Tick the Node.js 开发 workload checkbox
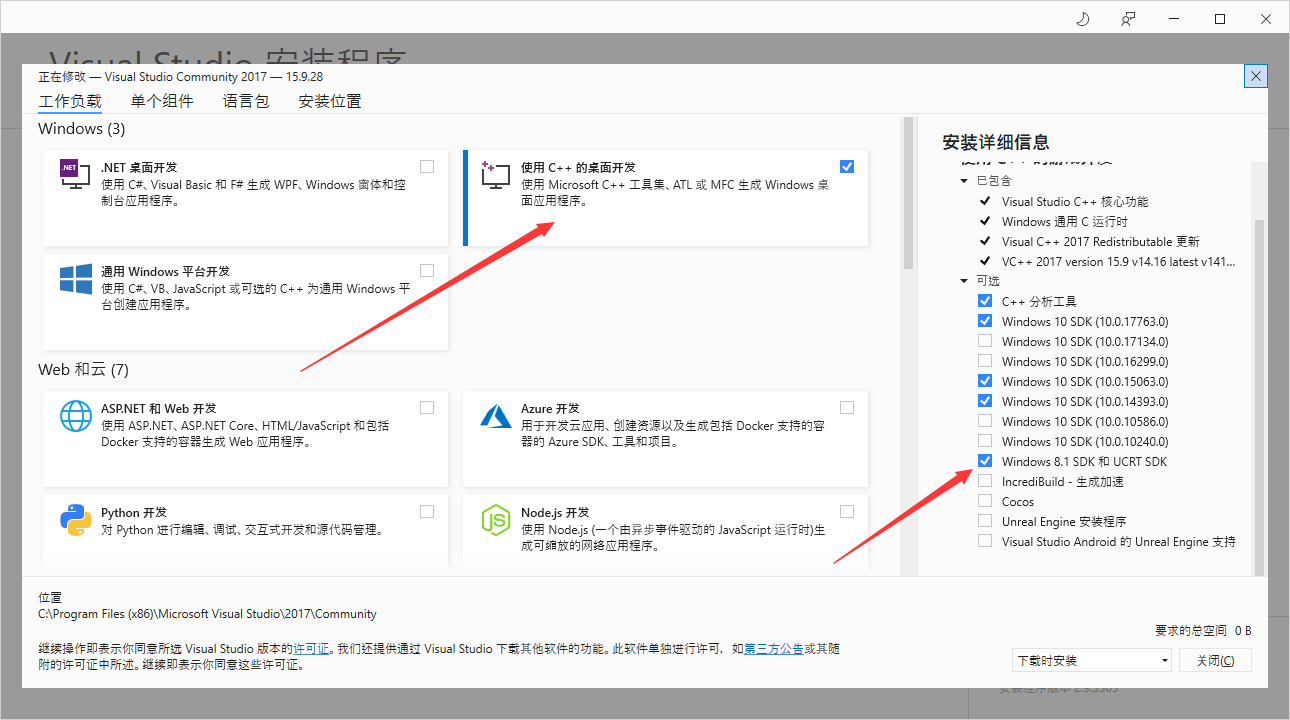The height and width of the screenshot is (720, 1290). coord(847,512)
